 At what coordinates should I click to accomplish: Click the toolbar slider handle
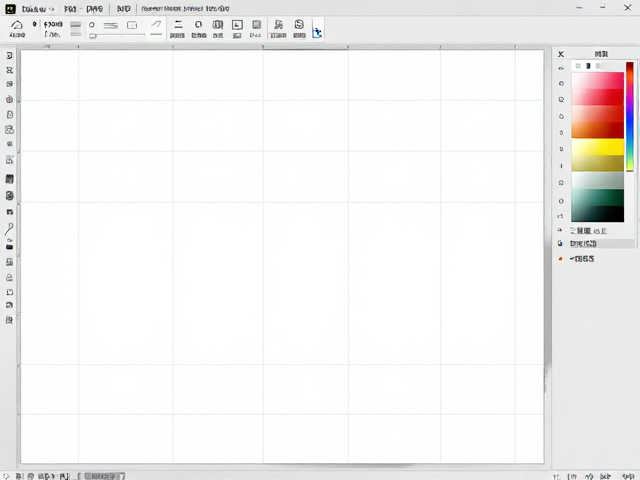pos(93,36)
